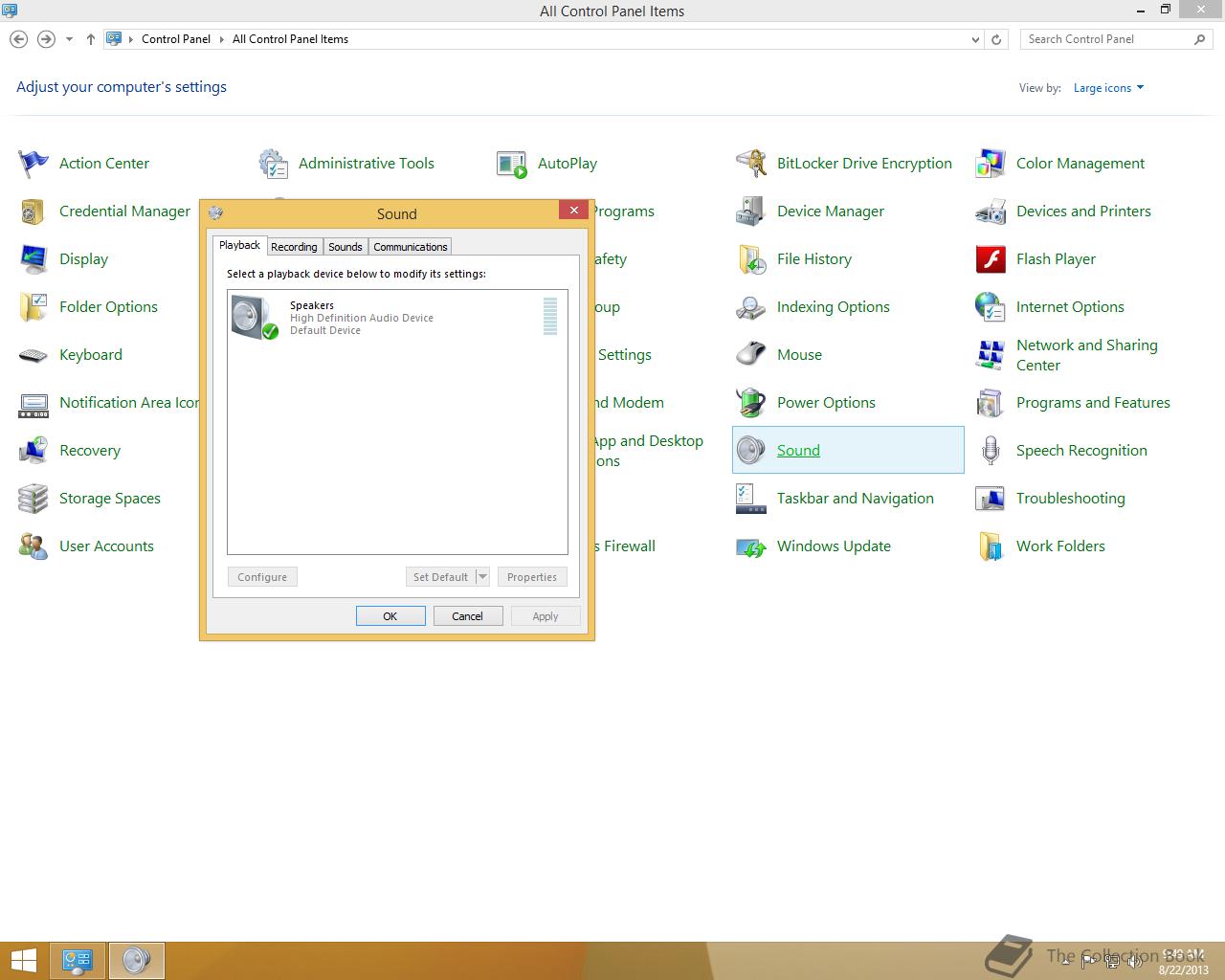Image resolution: width=1225 pixels, height=980 pixels.
Task: Click the Search Control Panel field
Action: (1116, 39)
